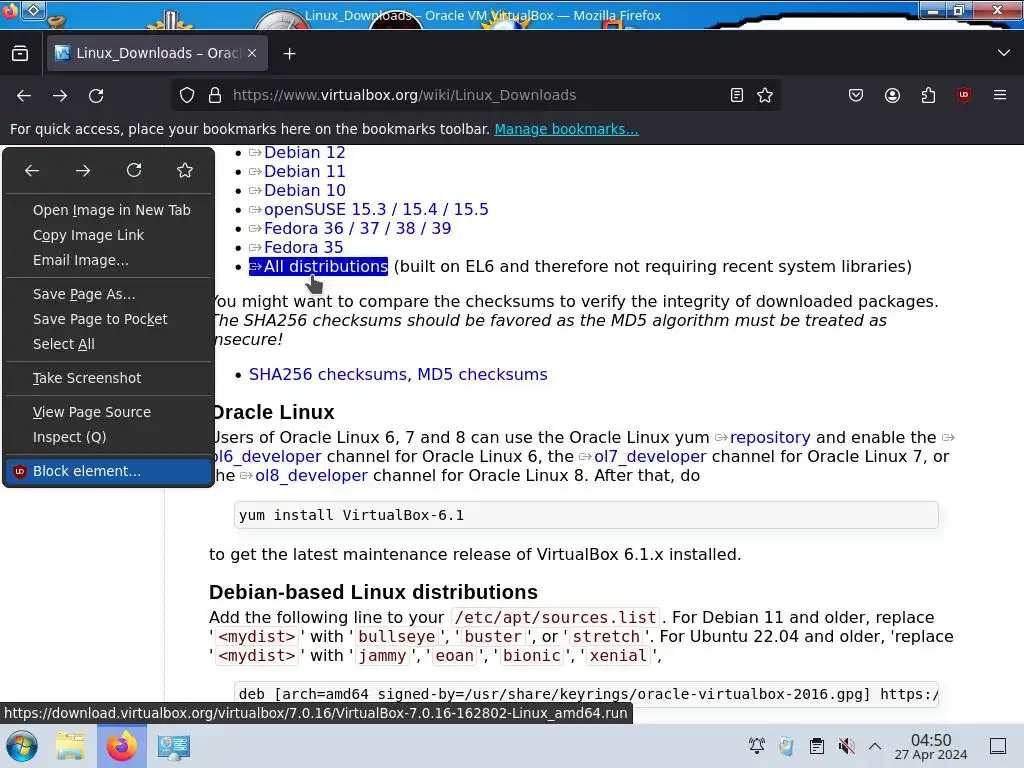The width and height of the screenshot is (1024, 768).
Task: Click Bookmark star in the context menu
Action: point(185,170)
